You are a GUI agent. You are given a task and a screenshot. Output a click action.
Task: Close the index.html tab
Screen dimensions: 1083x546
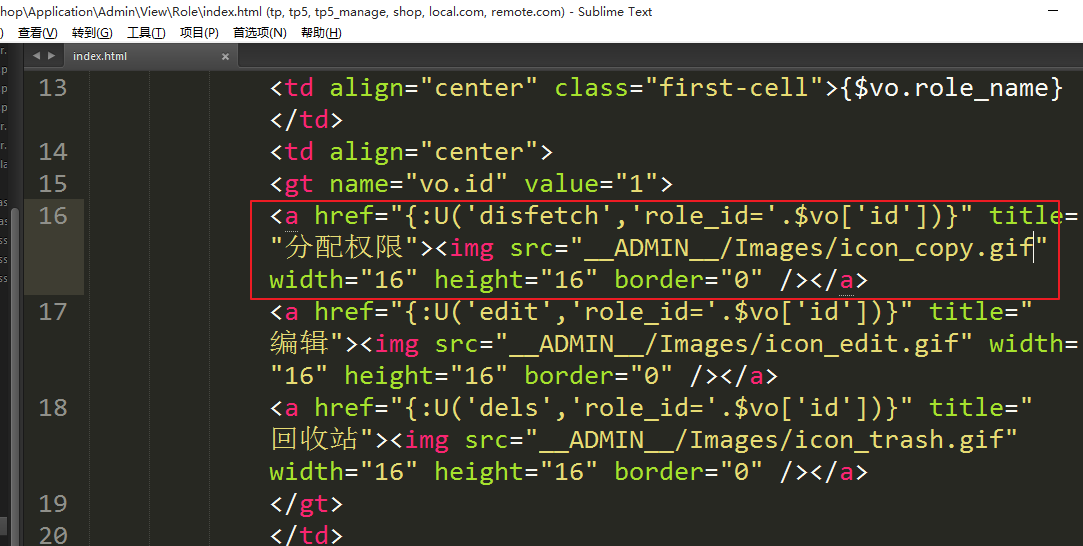(225, 57)
